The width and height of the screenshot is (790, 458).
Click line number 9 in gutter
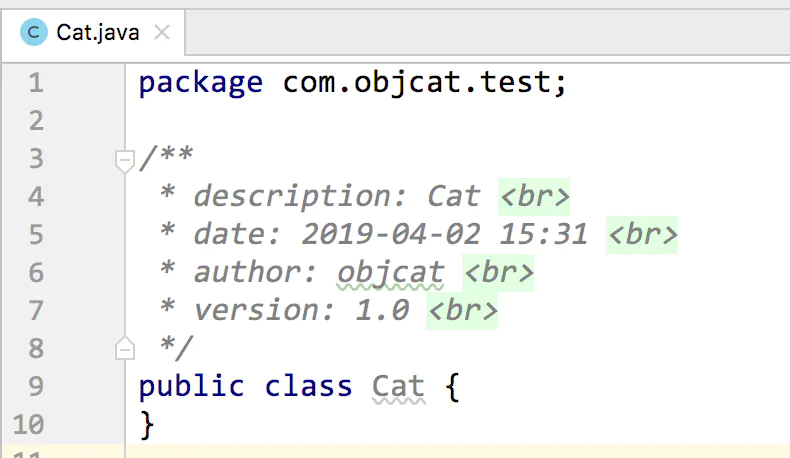click(x=36, y=386)
